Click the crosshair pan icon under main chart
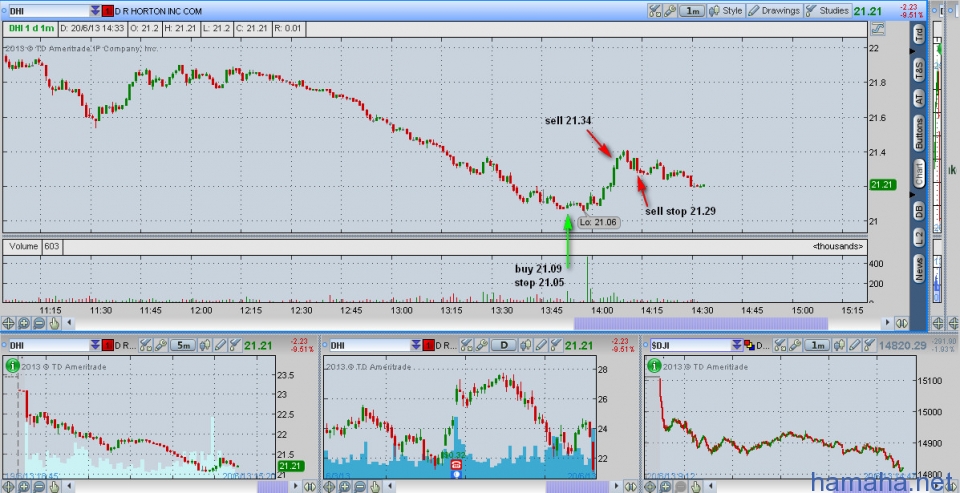960x493 pixels. pyautogui.click(x=9, y=323)
